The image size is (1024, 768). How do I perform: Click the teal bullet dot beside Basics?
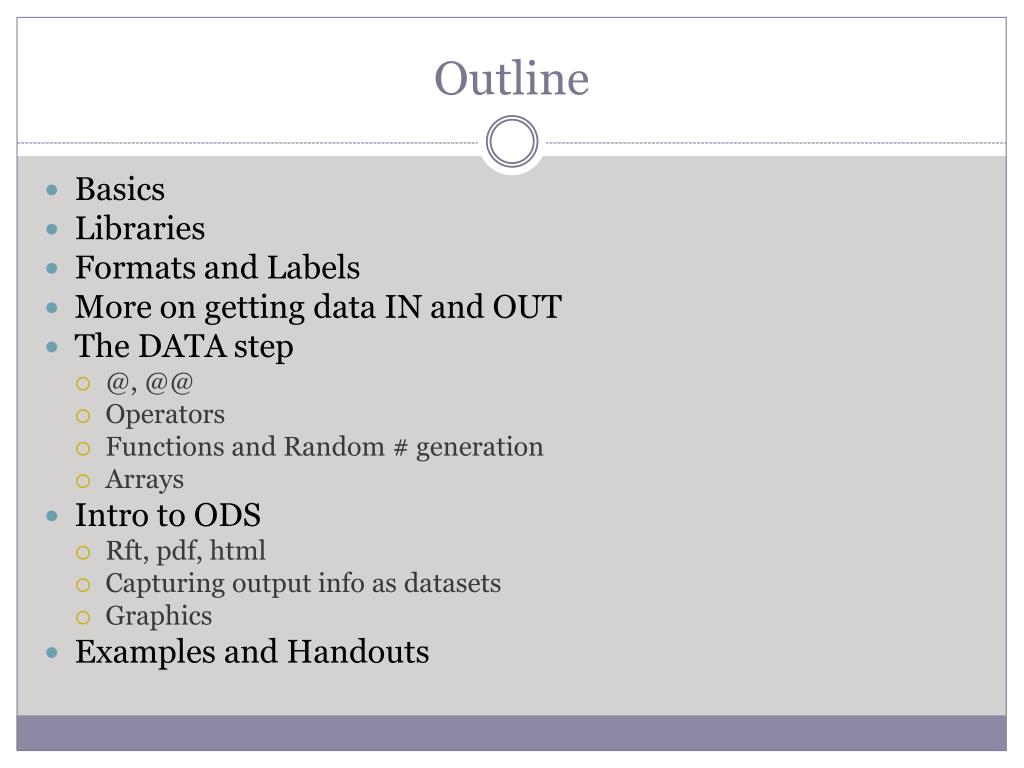pos(52,190)
